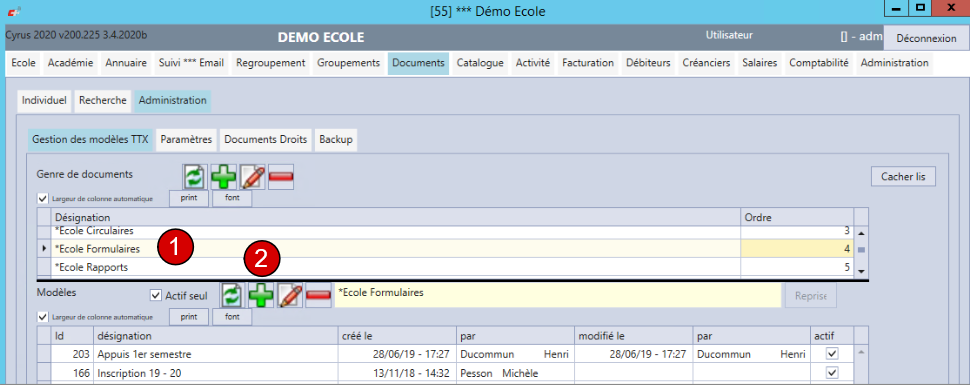The height and width of the screenshot is (385, 970).
Task: Click row selector arrow beside Ecole Formulaires
Action: 45,249
